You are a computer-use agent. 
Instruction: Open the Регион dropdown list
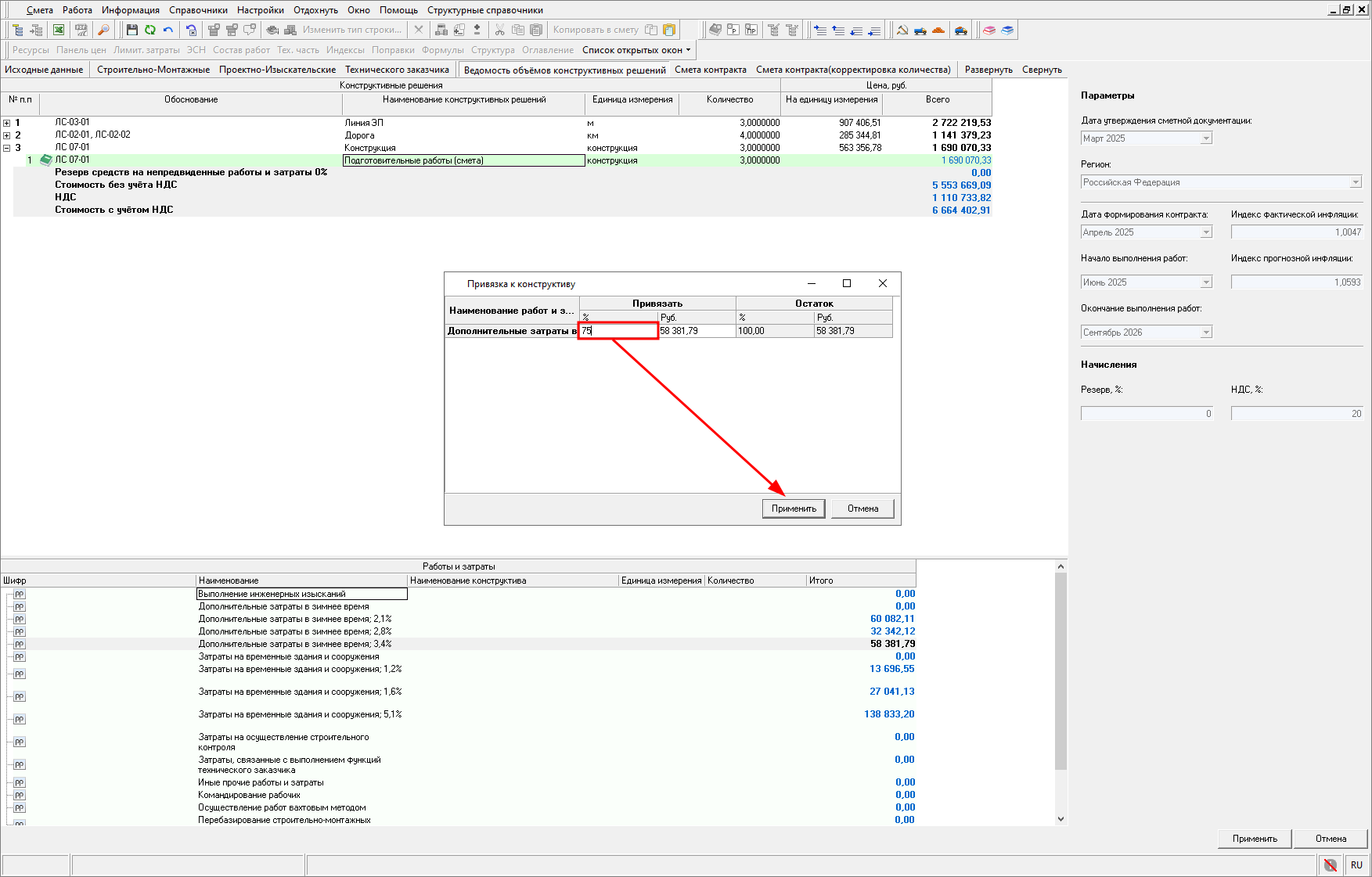coord(1356,182)
